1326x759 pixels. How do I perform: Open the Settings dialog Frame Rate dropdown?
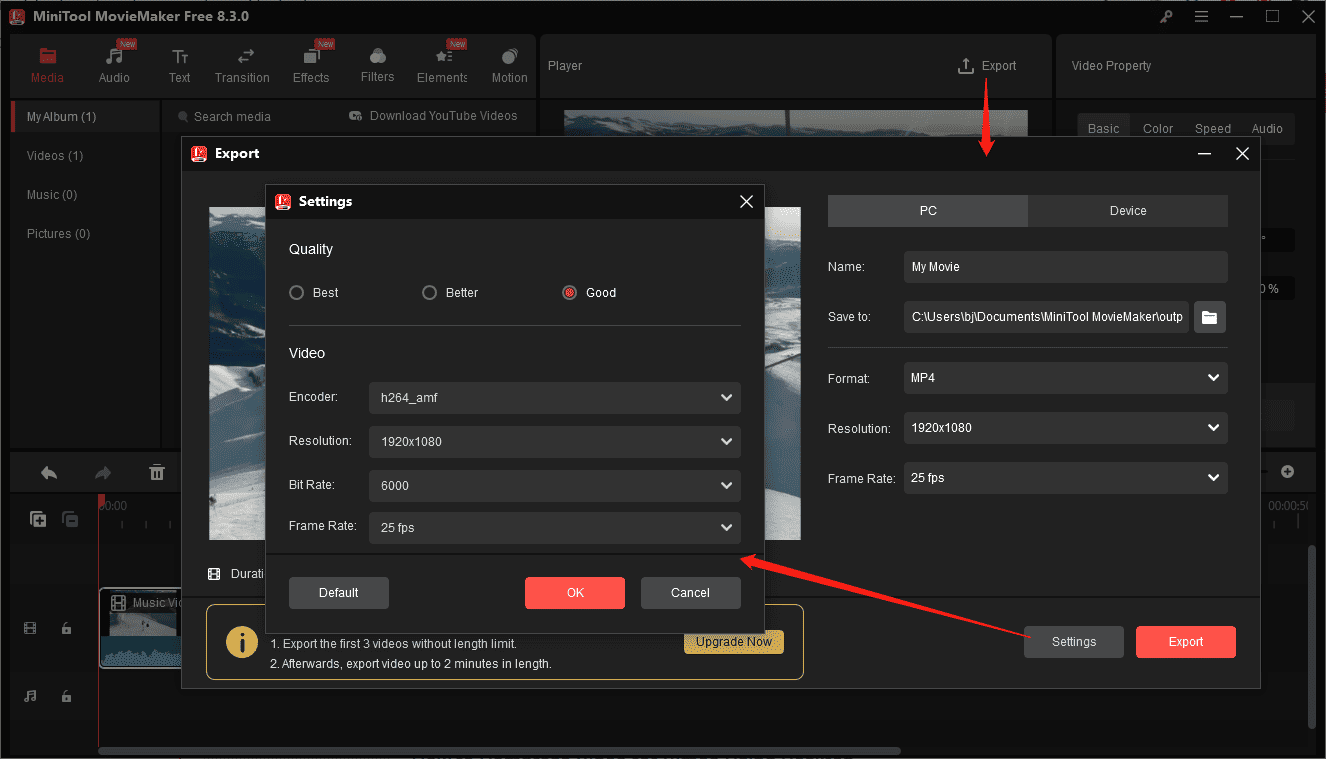click(555, 528)
